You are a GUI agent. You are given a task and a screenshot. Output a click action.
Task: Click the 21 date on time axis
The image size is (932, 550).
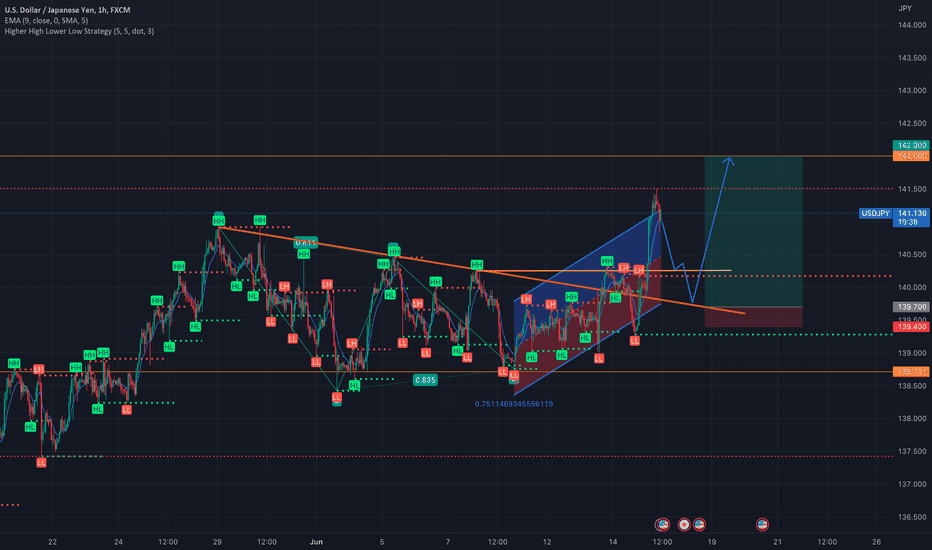777,542
